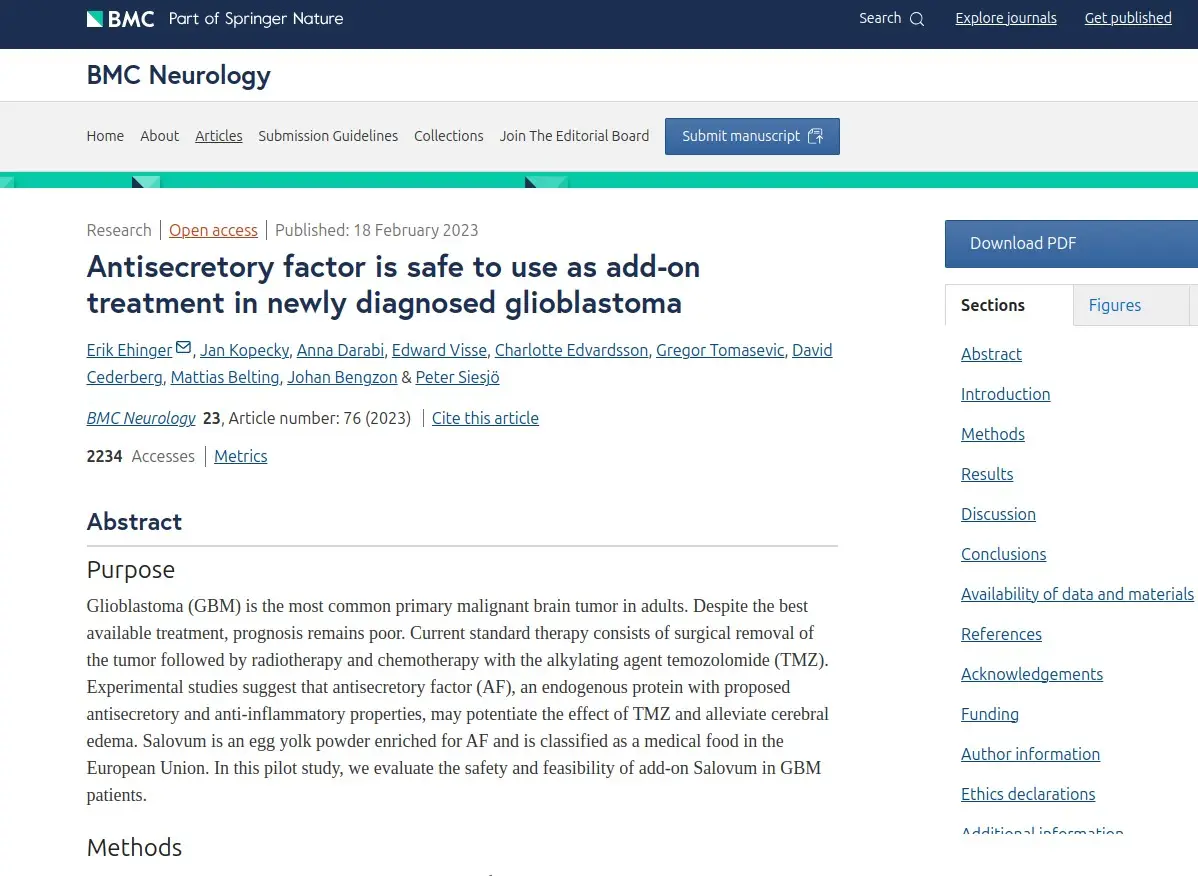Select the Sections tab
Viewport: 1198px width, 876px height.
[1009, 305]
